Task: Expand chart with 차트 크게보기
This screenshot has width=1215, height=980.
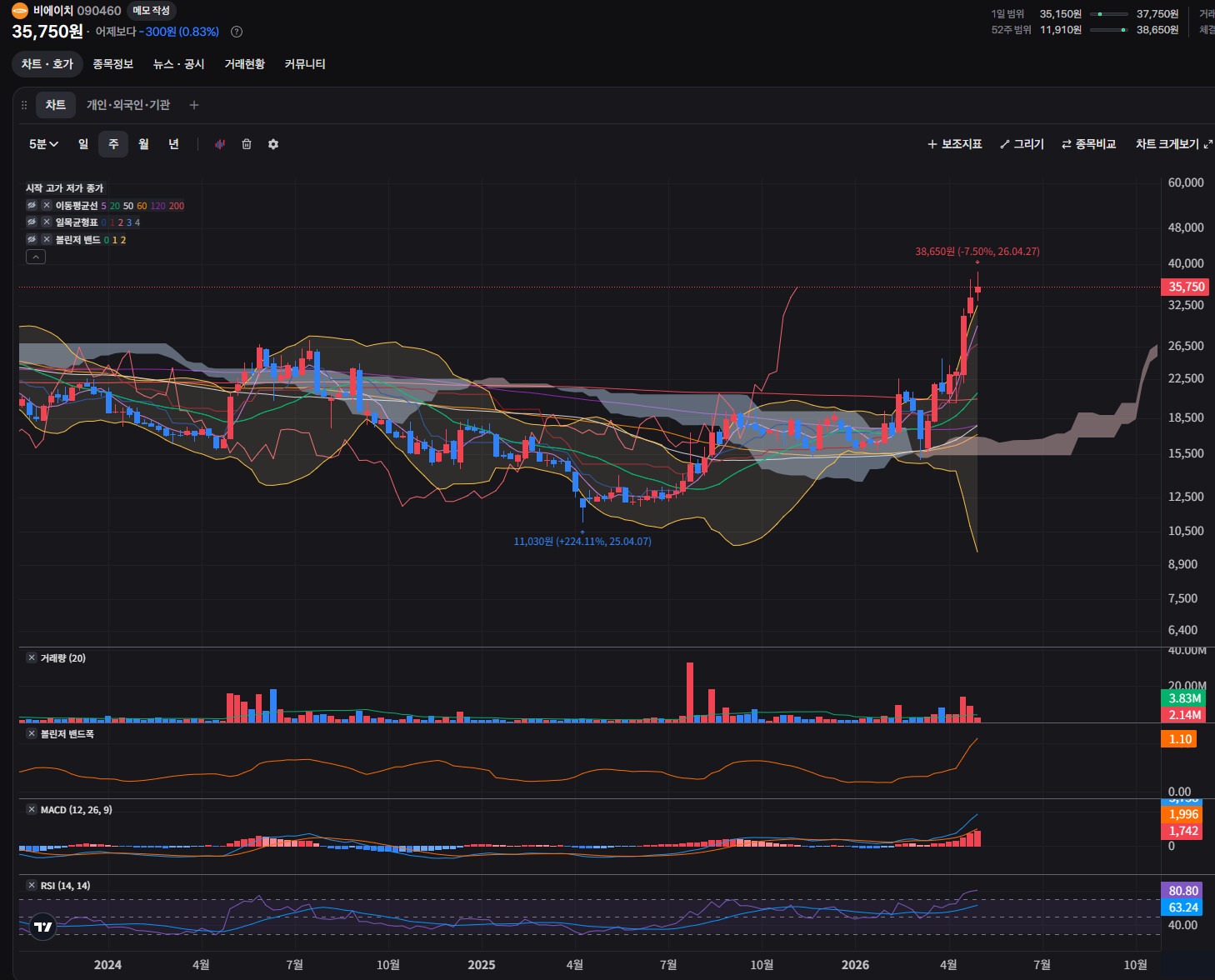Action: (1173, 144)
